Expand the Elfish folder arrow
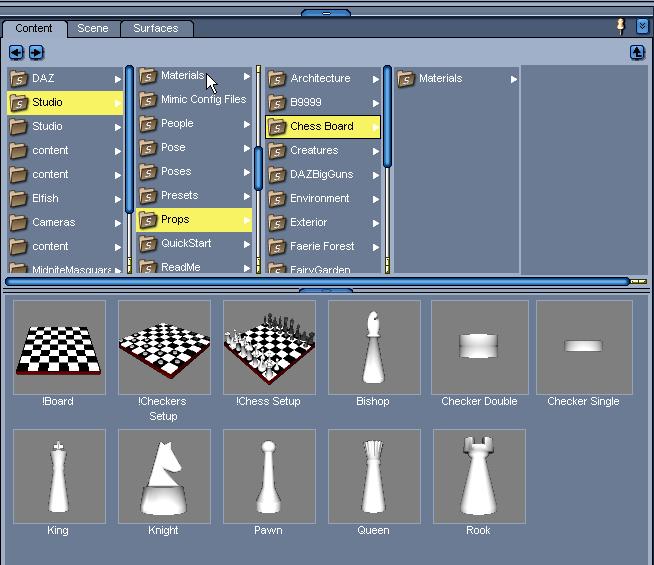This screenshot has width=654, height=565. coord(118,199)
